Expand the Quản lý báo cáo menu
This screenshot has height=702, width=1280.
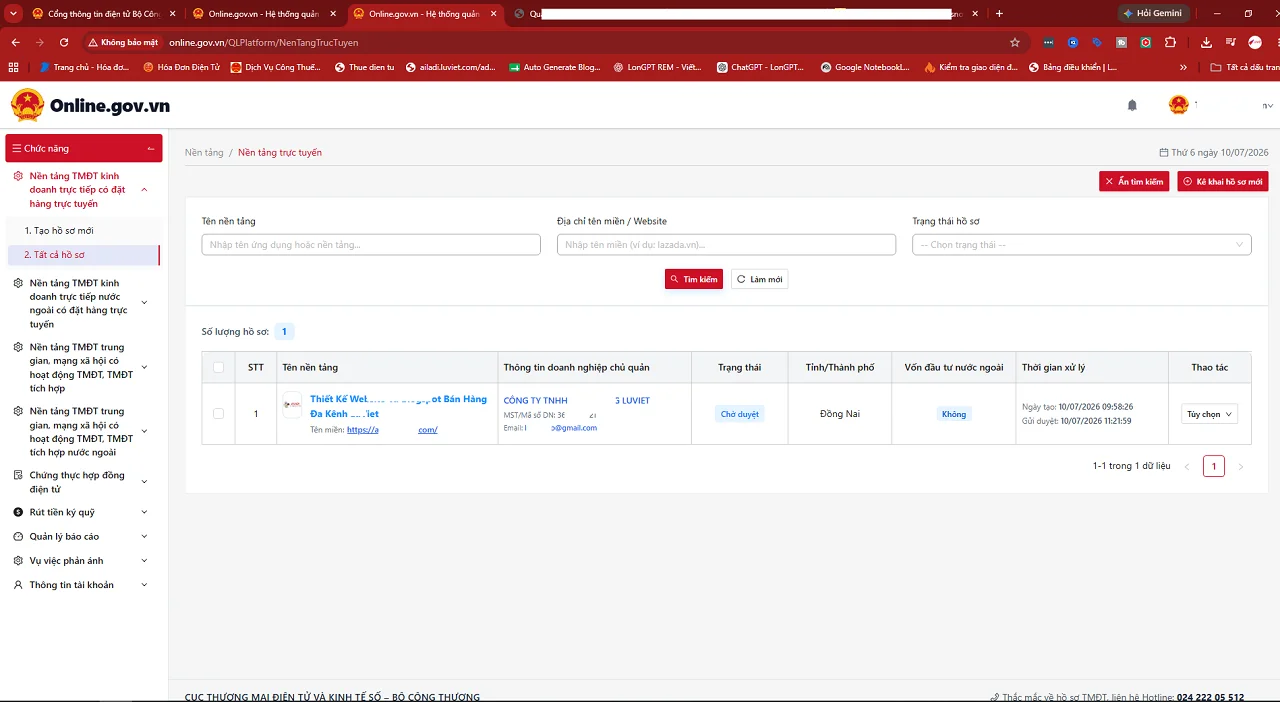(84, 536)
